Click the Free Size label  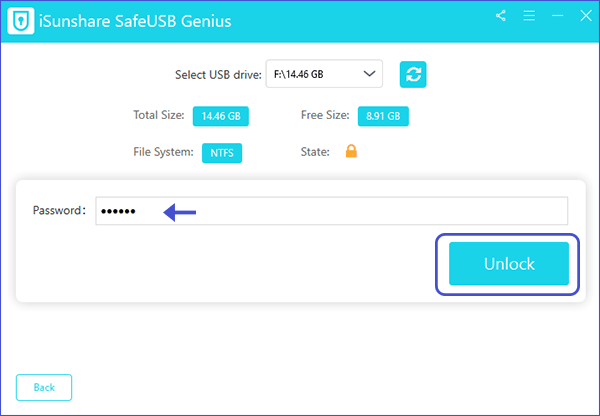click(x=325, y=115)
